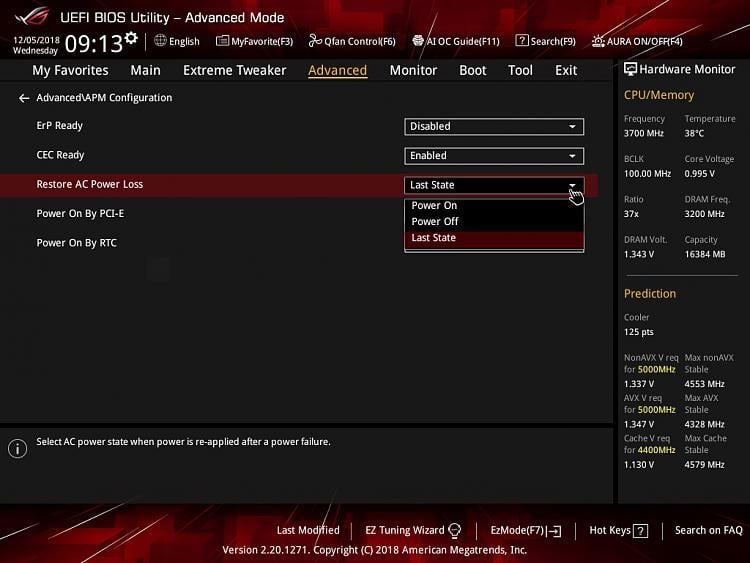Click the back arrow to Advanced menu
This screenshot has height=563, width=750.
[x=23, y=98]
